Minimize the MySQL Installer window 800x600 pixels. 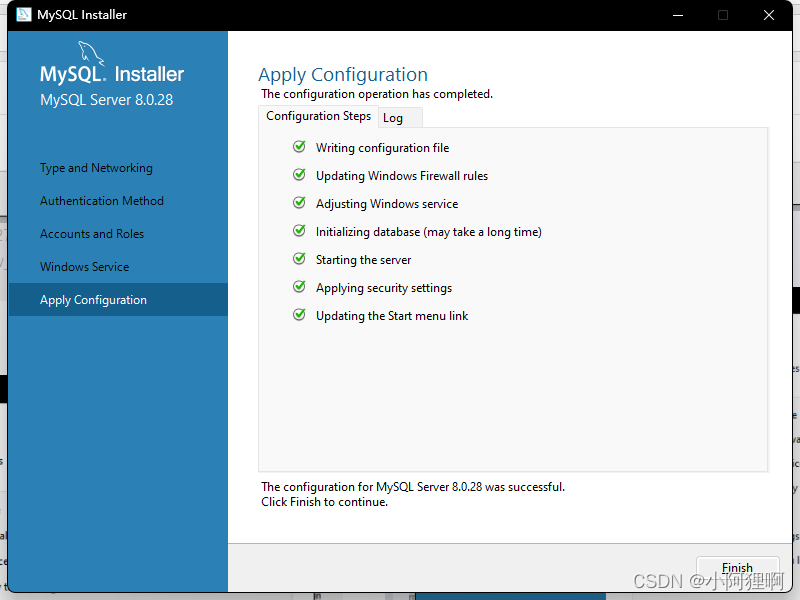click(678, 15)
